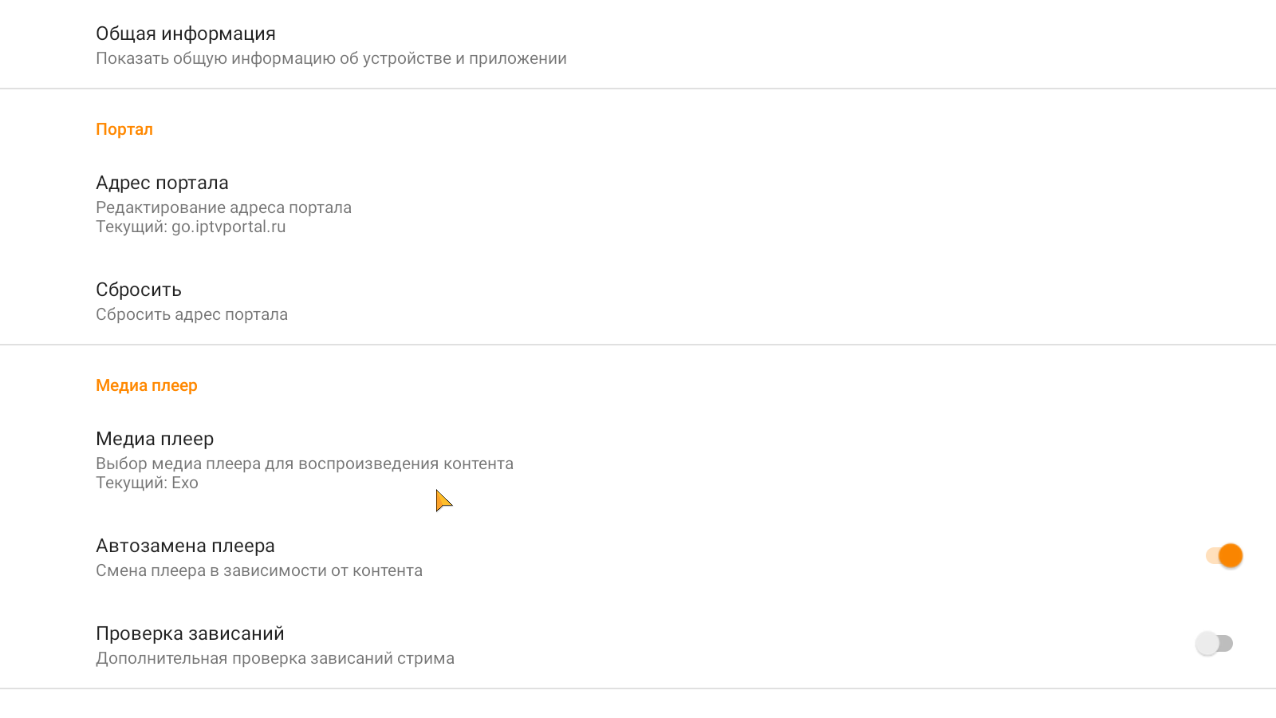Click the Проверка зависаний title text

pyautogui.click(x=190, y=634)
